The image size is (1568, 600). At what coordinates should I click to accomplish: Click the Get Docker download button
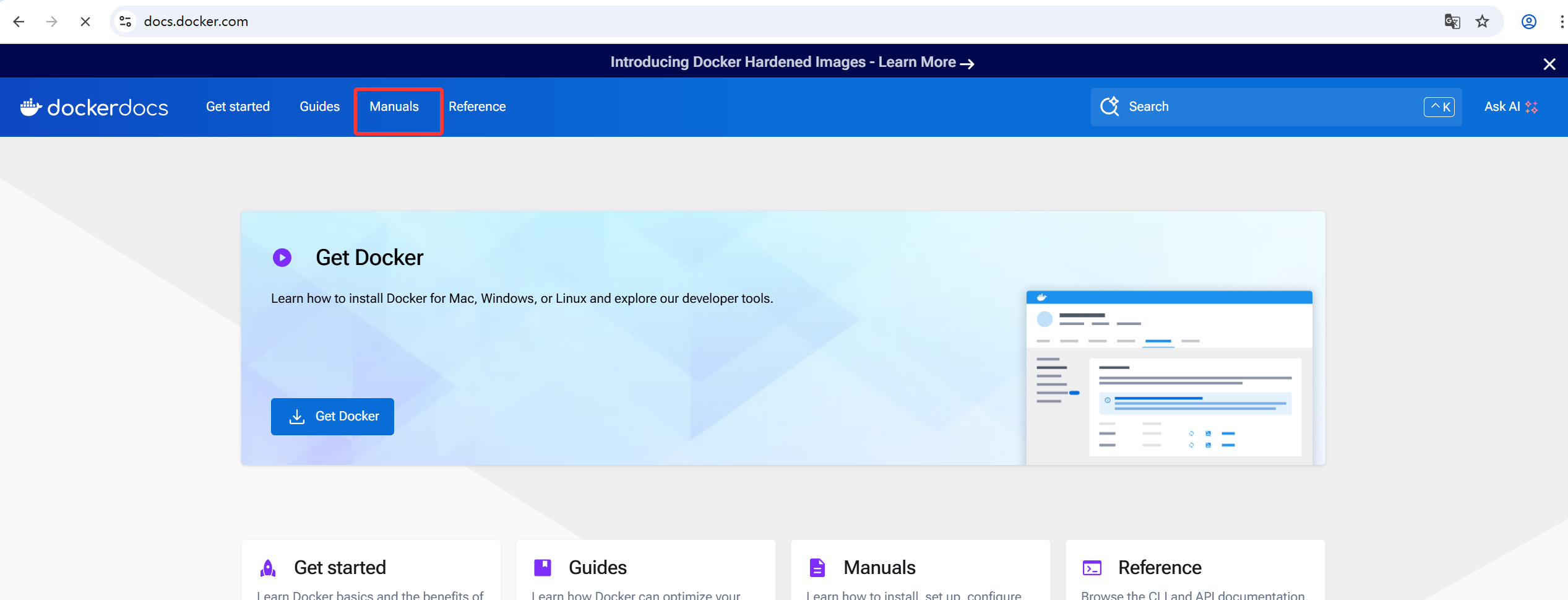coord(332,417)
